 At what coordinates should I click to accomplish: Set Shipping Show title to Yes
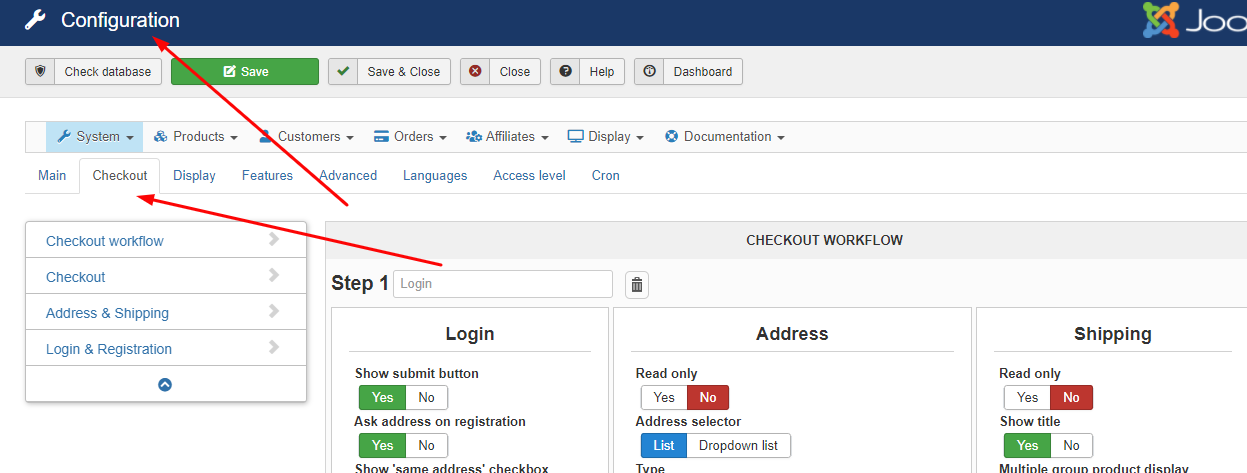tap(1028, 445)
